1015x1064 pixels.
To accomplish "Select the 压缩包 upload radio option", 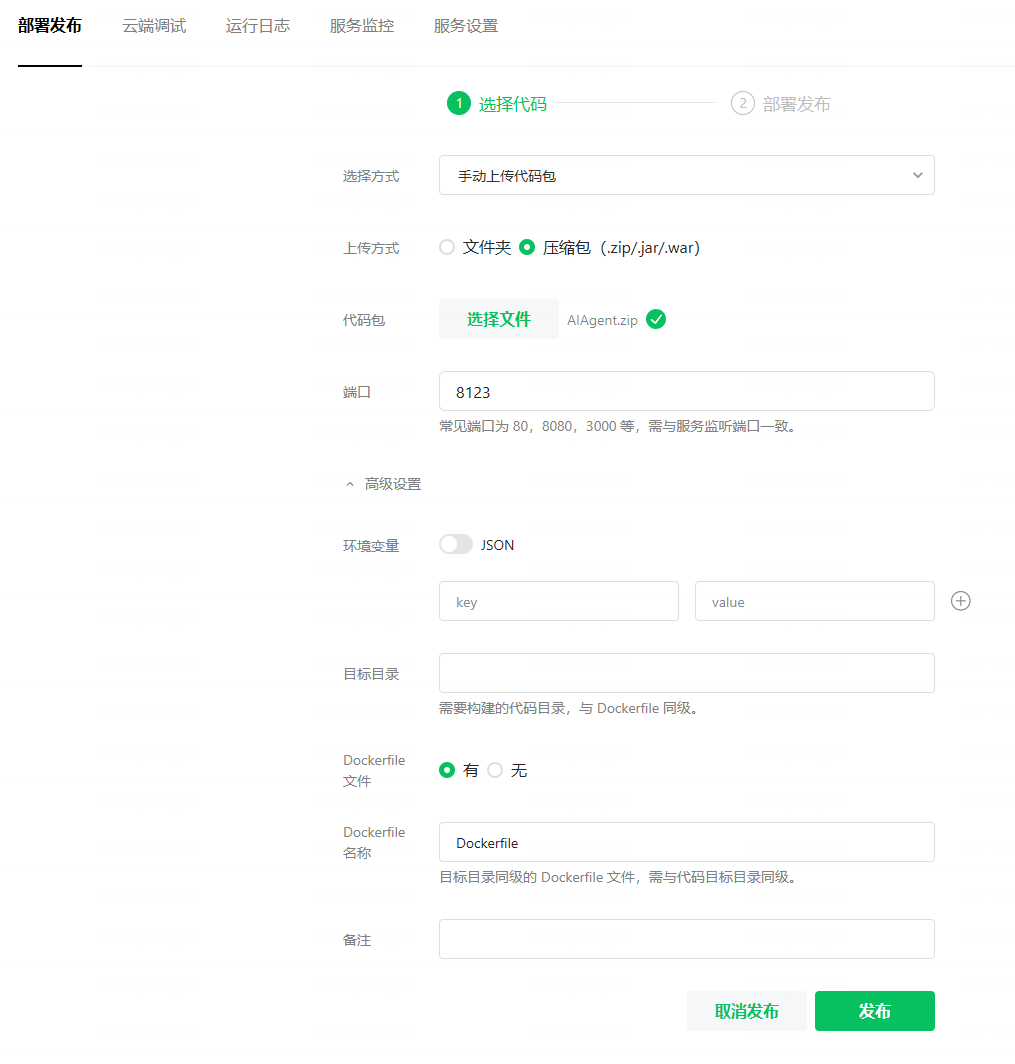I will (527, 248).
